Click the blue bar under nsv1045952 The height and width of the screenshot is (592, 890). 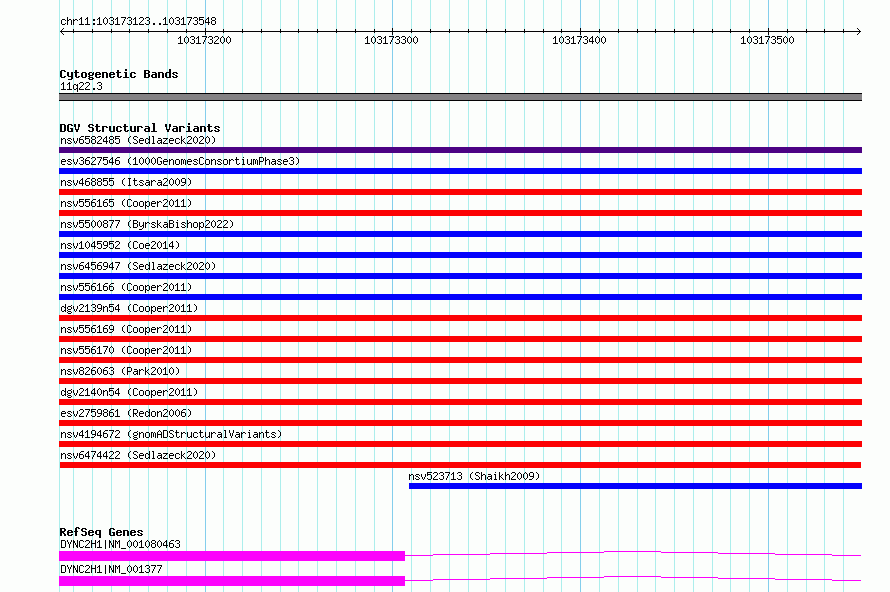pos(460,255)
